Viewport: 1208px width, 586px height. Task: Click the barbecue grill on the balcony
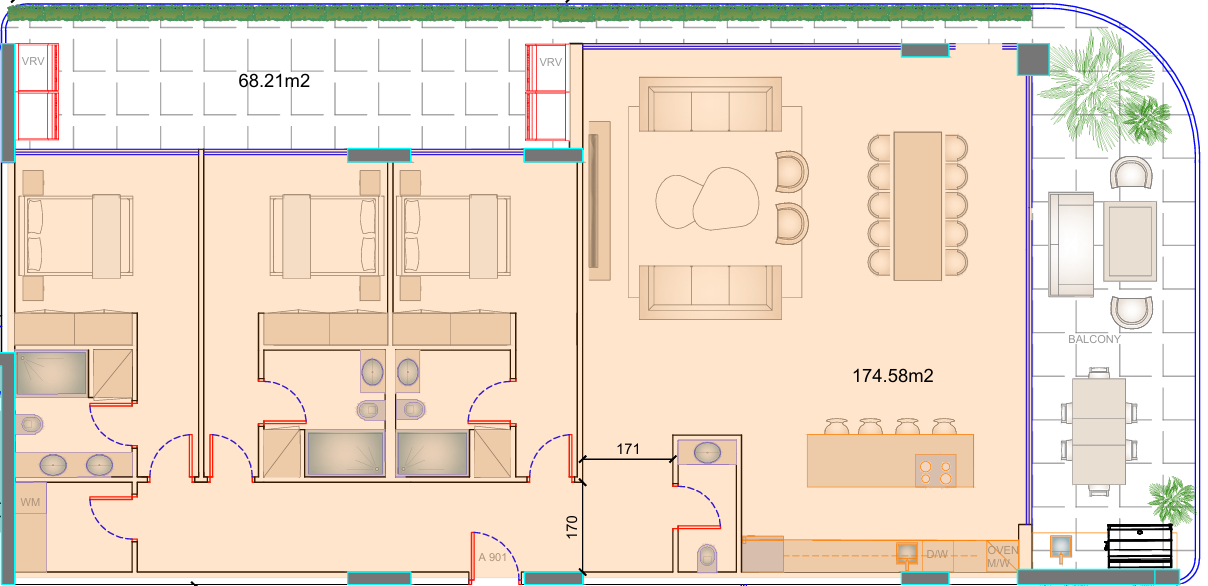point(1138,547)
